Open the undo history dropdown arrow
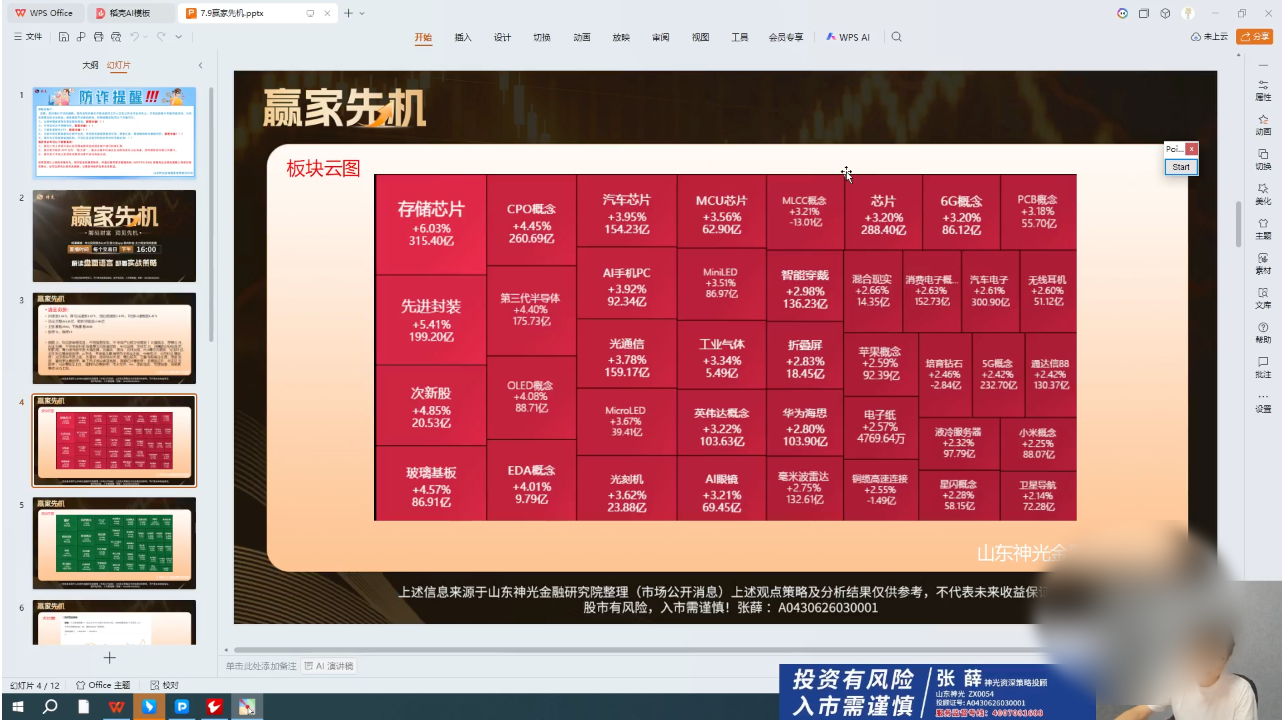This screenshot has width=1284, height=720. pos(146,37)
